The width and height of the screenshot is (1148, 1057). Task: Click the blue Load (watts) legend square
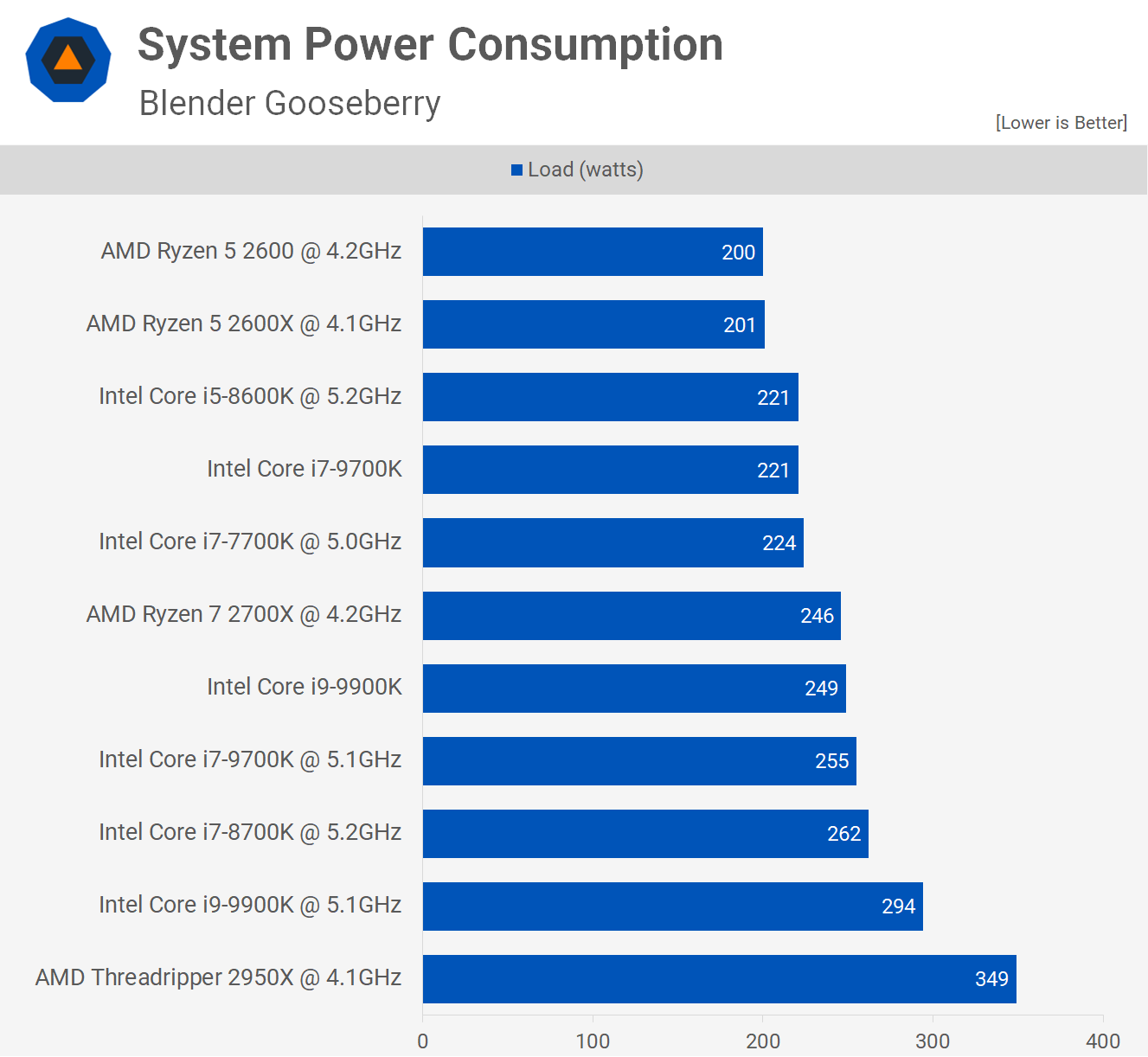(x=516, y=170)
